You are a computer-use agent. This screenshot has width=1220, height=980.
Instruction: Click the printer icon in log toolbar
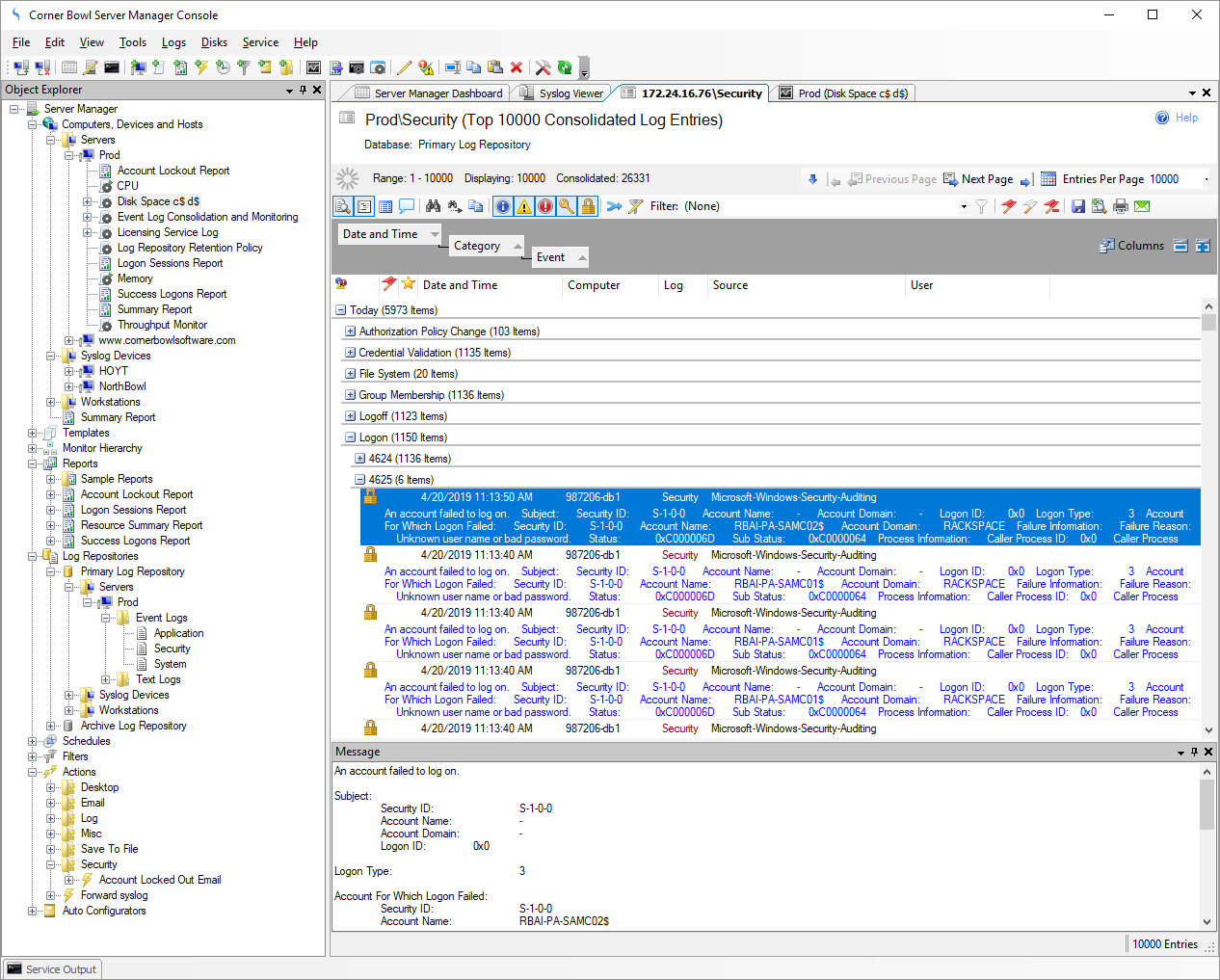point(1121,206)
